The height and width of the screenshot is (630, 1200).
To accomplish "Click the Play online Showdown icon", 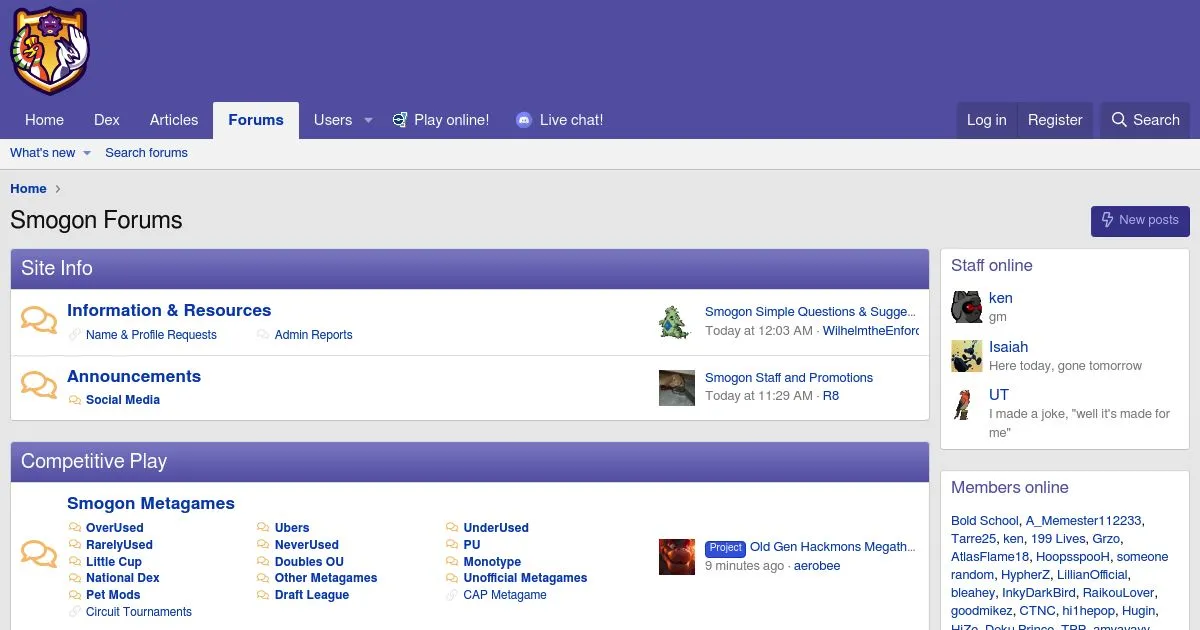I will (x=399, y=120).
